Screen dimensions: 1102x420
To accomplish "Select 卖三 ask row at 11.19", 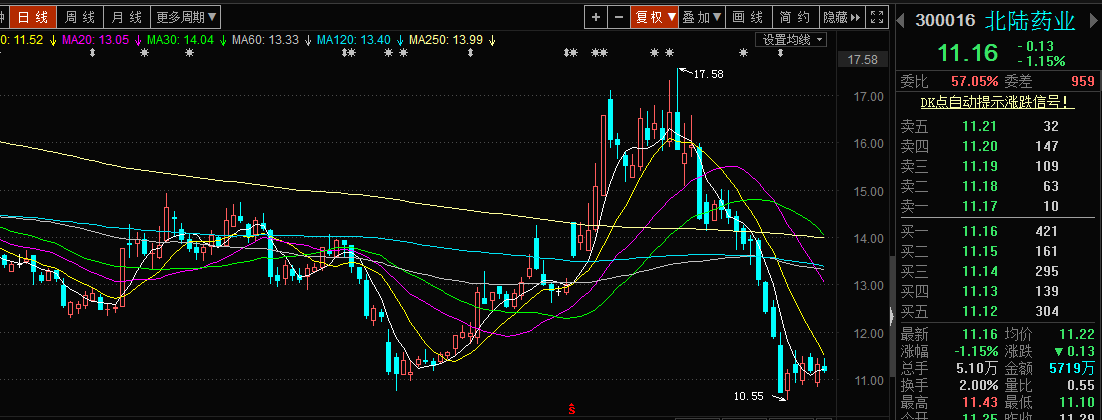I will pos(997,166).
